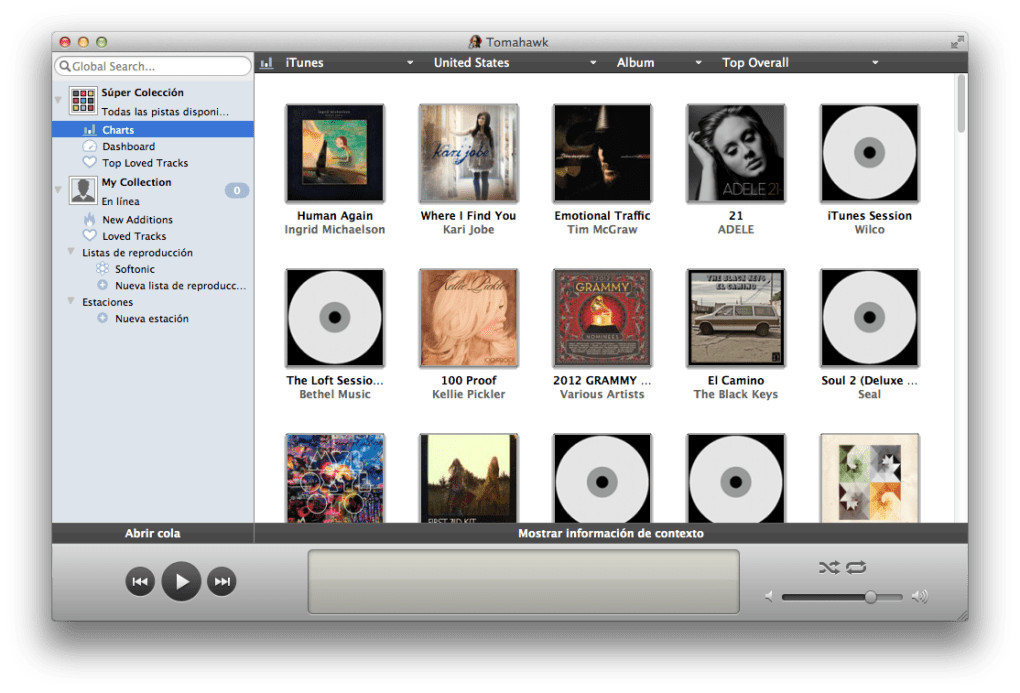Click Abrir cola button
Screen dimensions: 1020x693
(x=153, y=533)
